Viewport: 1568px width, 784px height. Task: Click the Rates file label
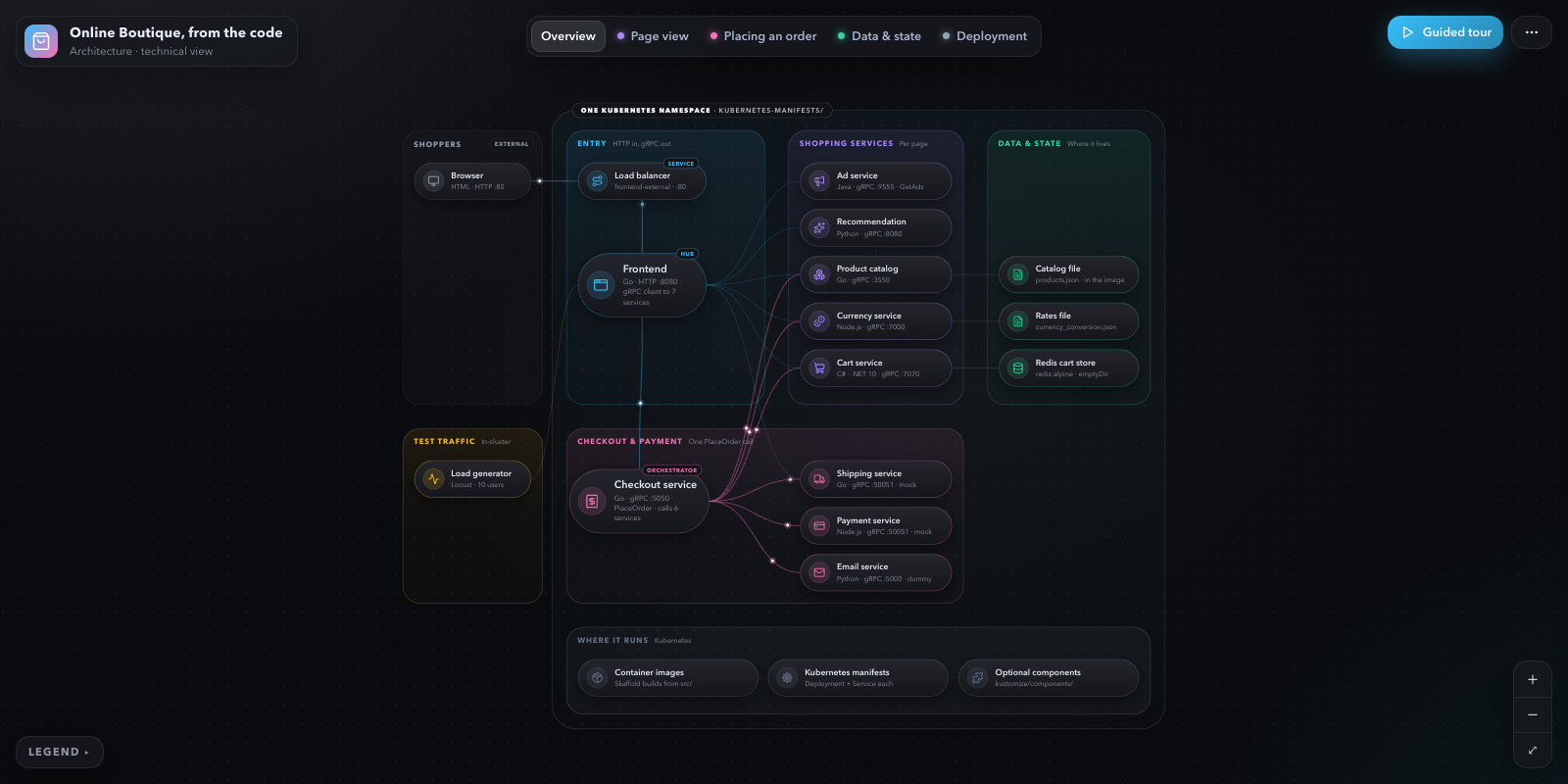pyautogui.click(x=1053, y=316)
